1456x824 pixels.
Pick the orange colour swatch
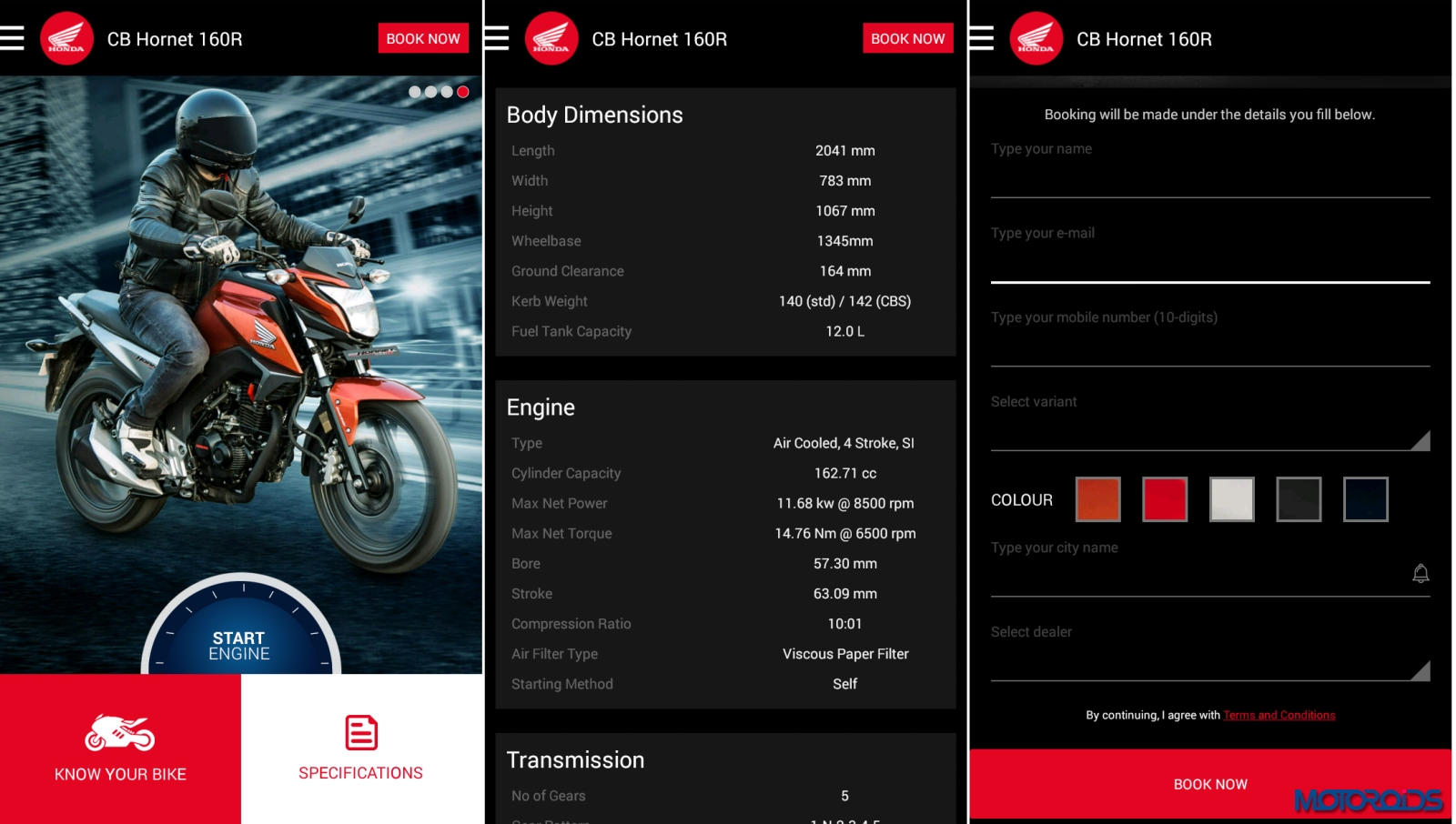click(x=1098, y=499)
